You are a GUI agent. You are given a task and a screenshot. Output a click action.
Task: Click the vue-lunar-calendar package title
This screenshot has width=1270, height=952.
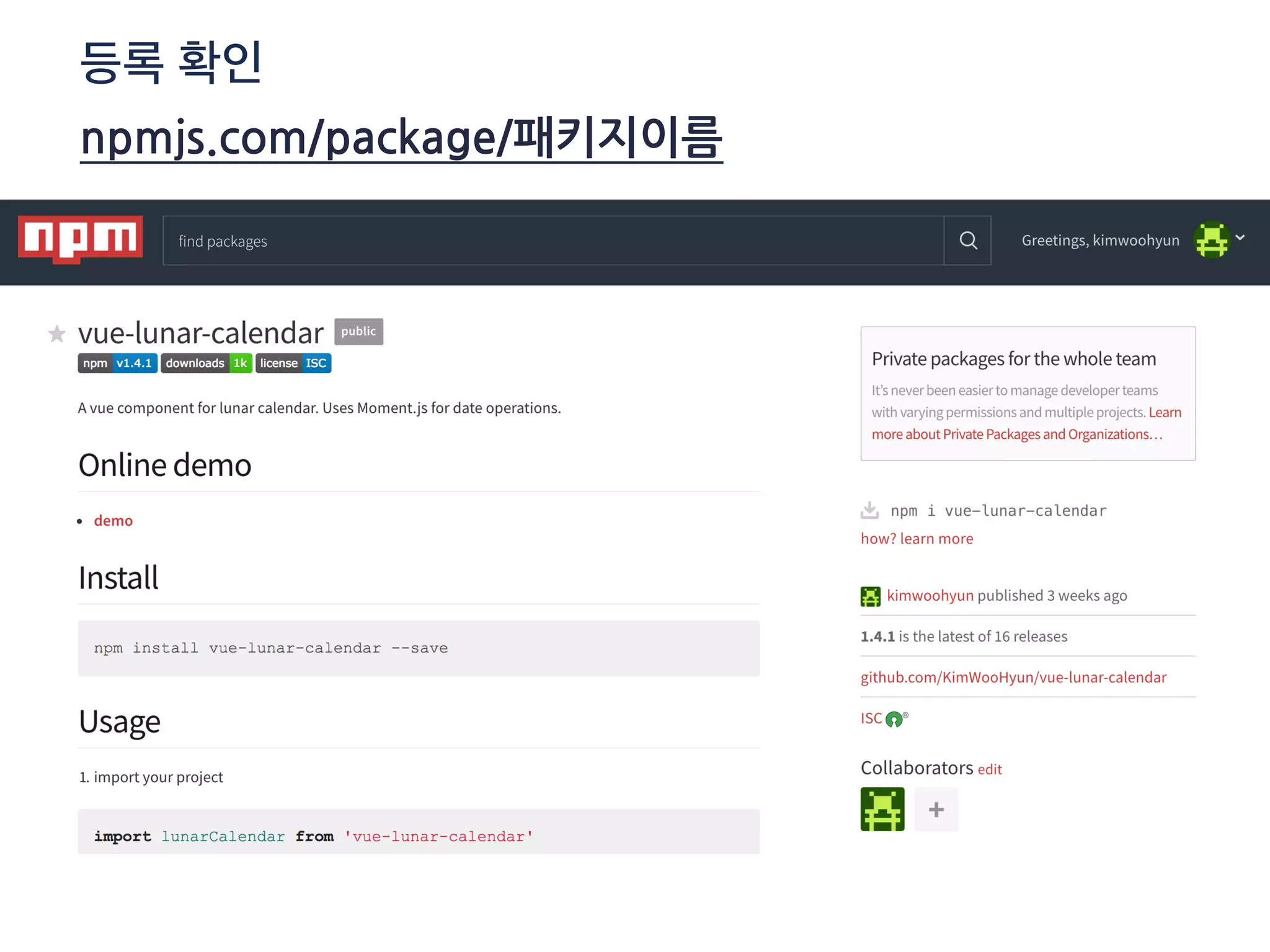pyautogui.click(x=201, y=333)
